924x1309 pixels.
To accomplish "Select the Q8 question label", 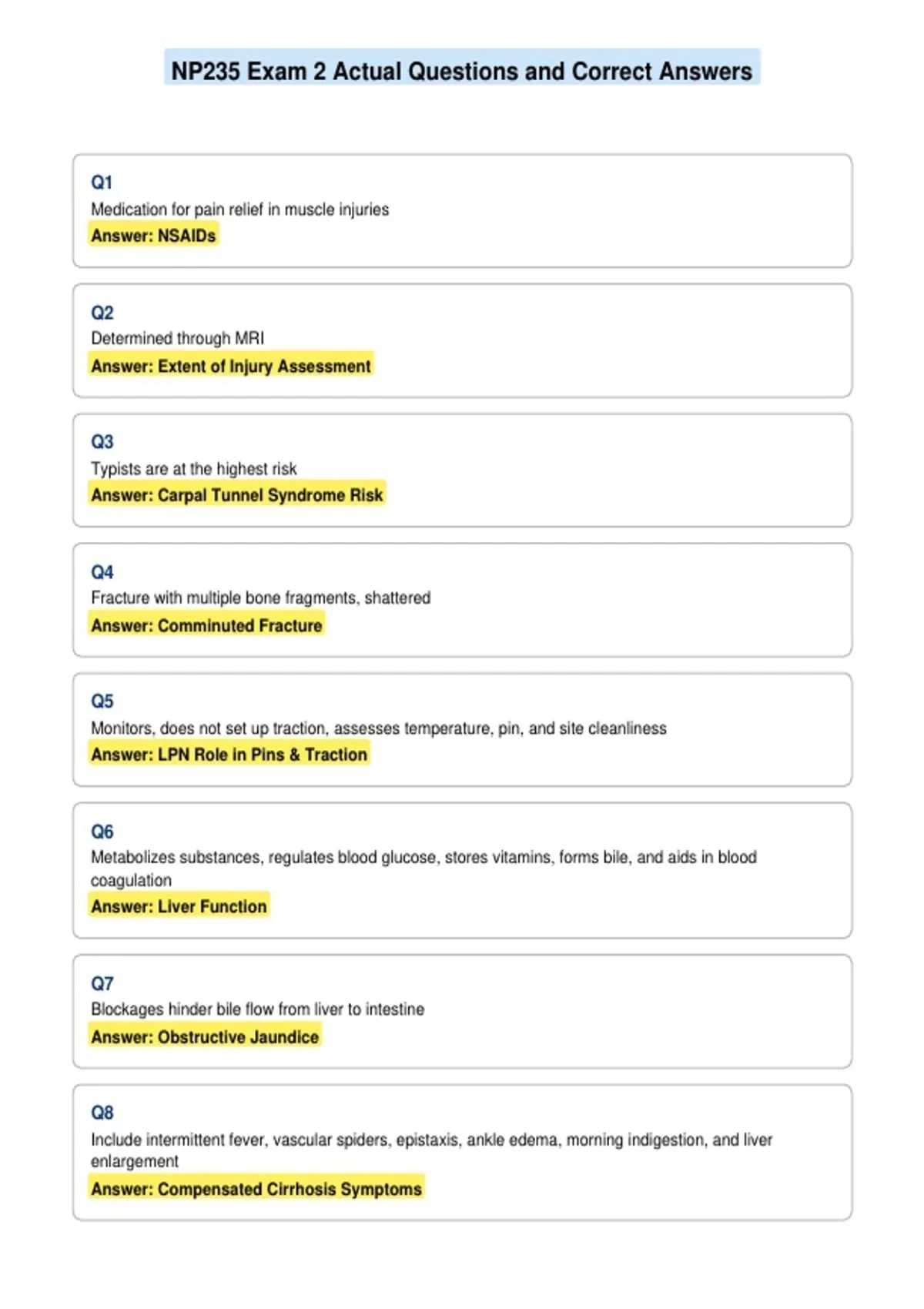I will click(x=102, y=1113).
